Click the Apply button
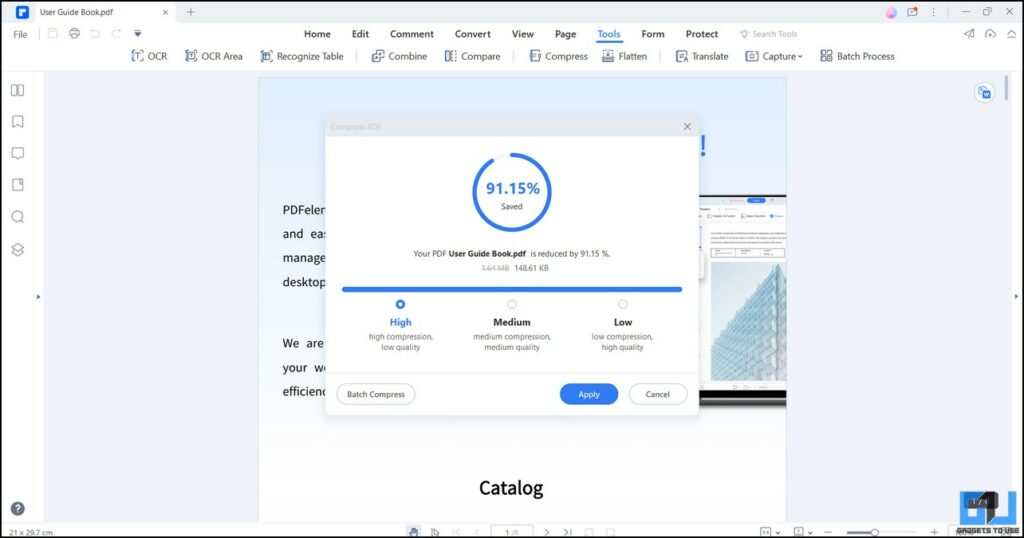The width and height of the screenshot is (1024, 538). 588,394
